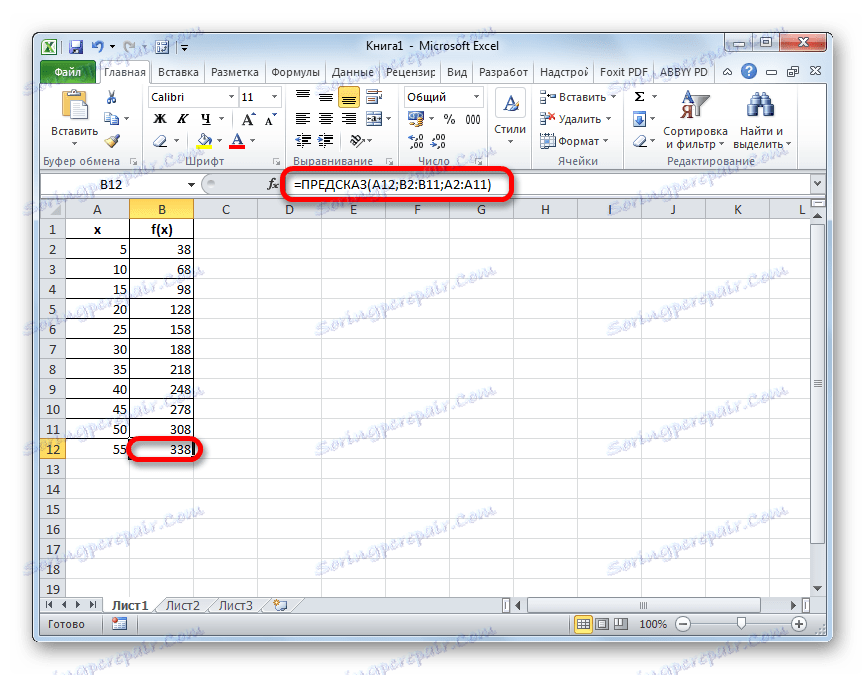Open the font size dropdown

pyautogui.click(x=273, y=96)
